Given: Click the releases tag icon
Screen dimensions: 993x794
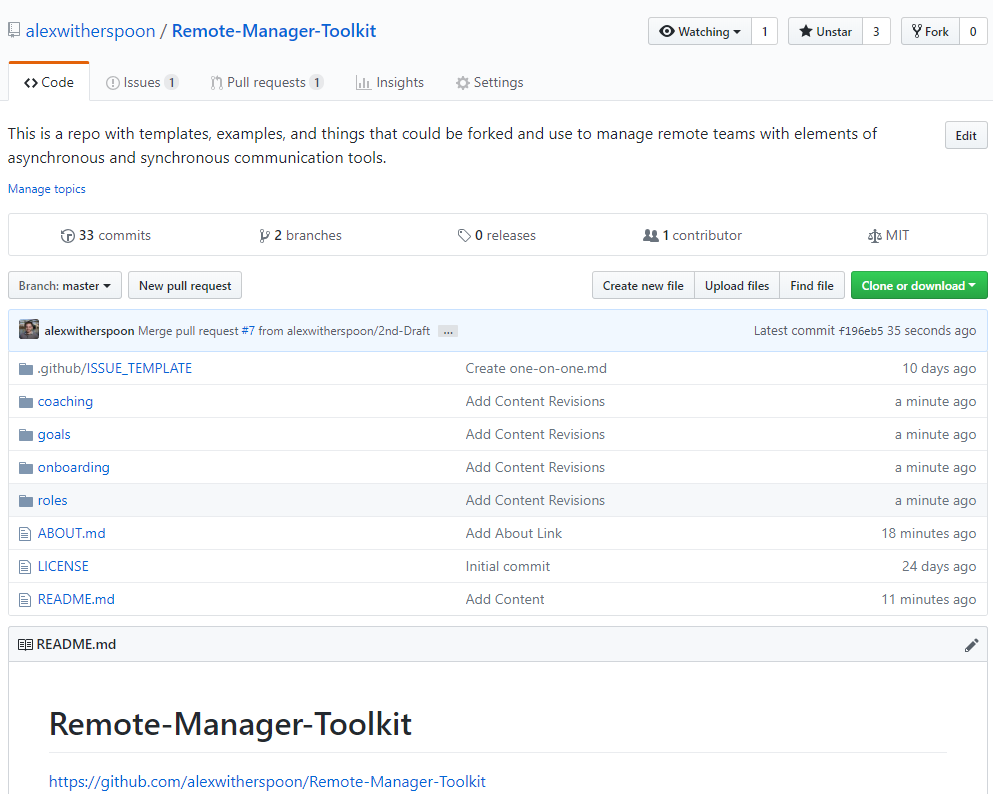Looking at the screenshot, I should pyautogui.click(x=464, y=236).
